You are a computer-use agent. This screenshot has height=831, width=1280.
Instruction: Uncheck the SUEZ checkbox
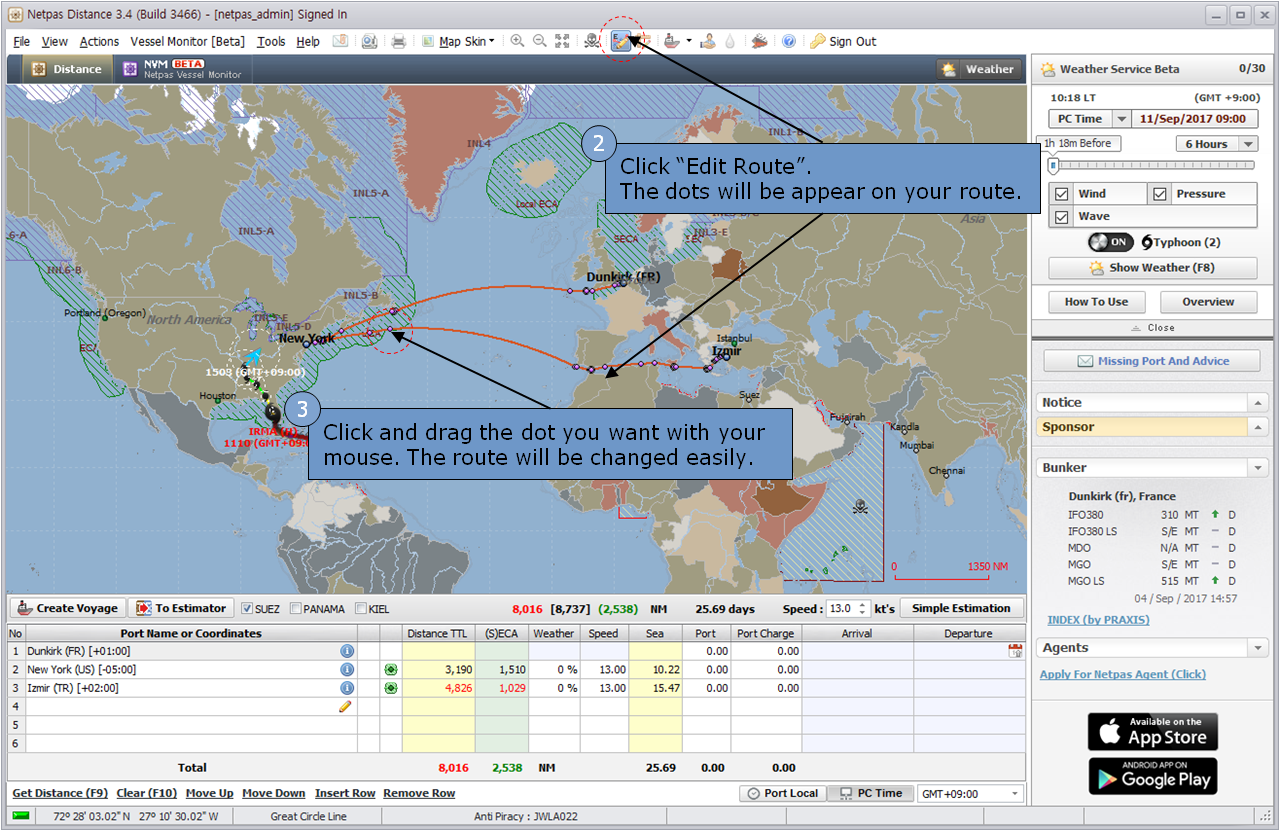point(246,608)
